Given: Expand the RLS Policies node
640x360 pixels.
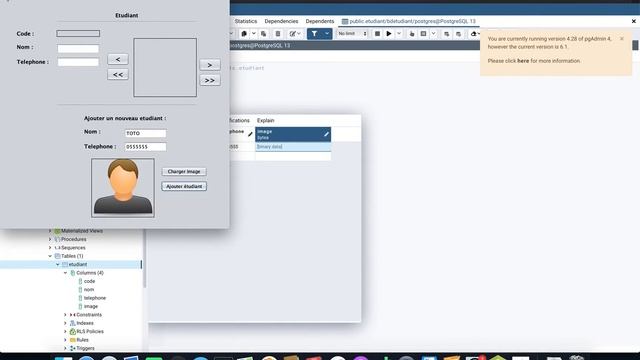Looking at the screenshot, I should 65,331.
